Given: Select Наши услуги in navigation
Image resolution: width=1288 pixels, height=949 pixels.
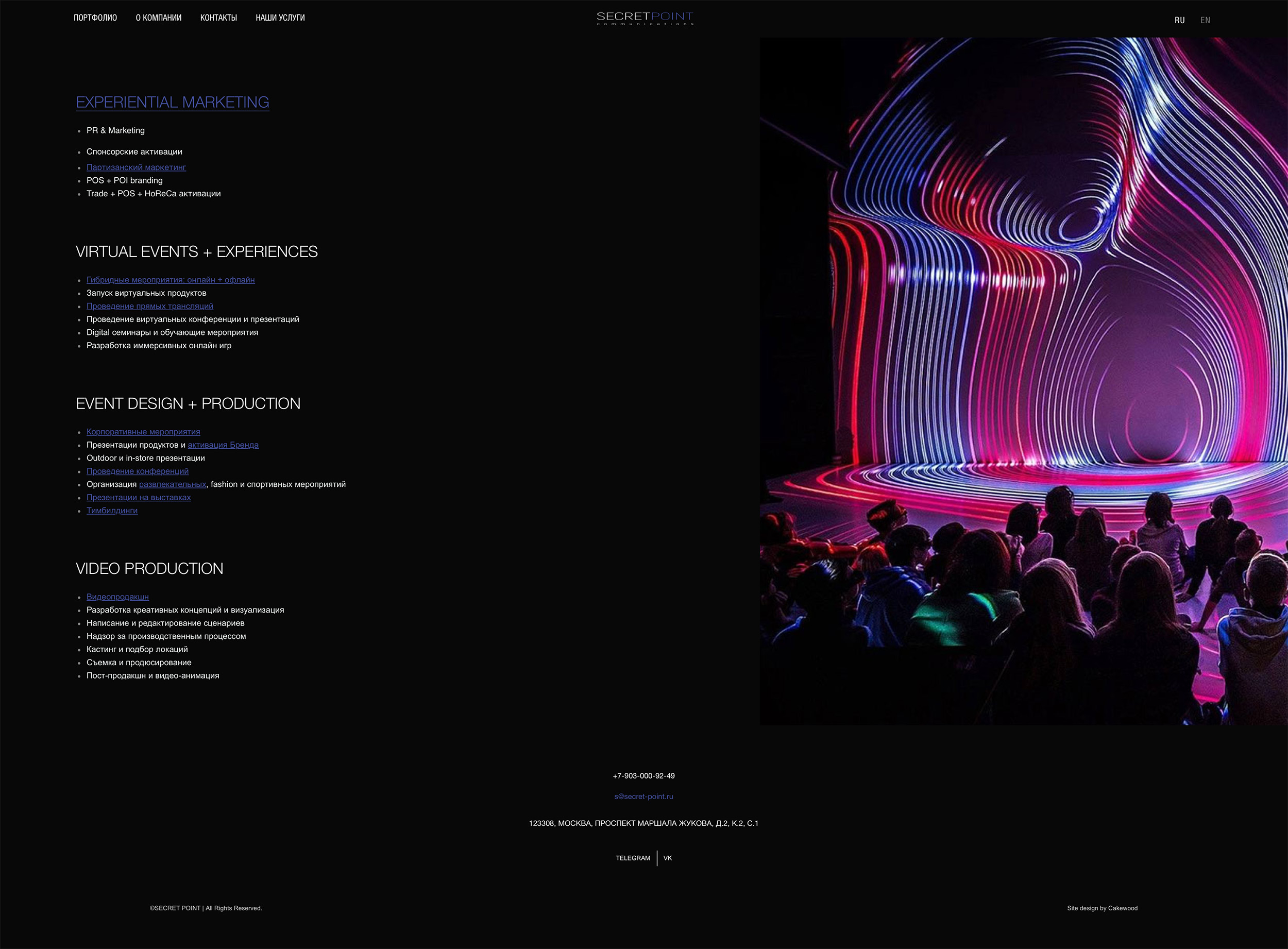Looking at the screenshot, I should [x=280, y=18].
